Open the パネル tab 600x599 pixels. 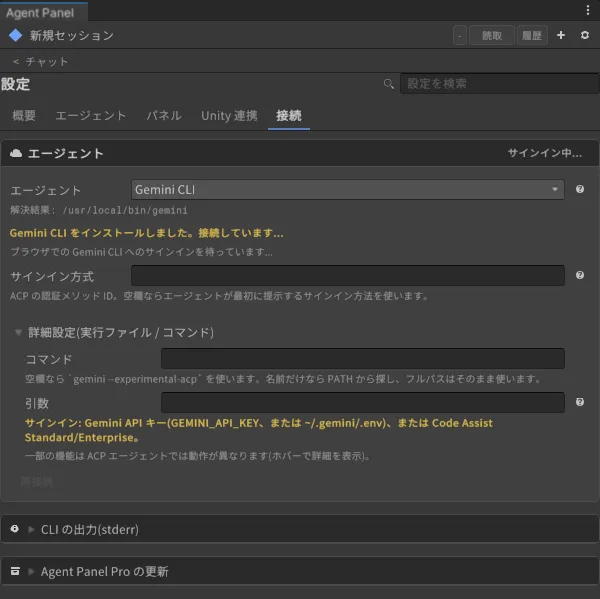click(164, 116)
